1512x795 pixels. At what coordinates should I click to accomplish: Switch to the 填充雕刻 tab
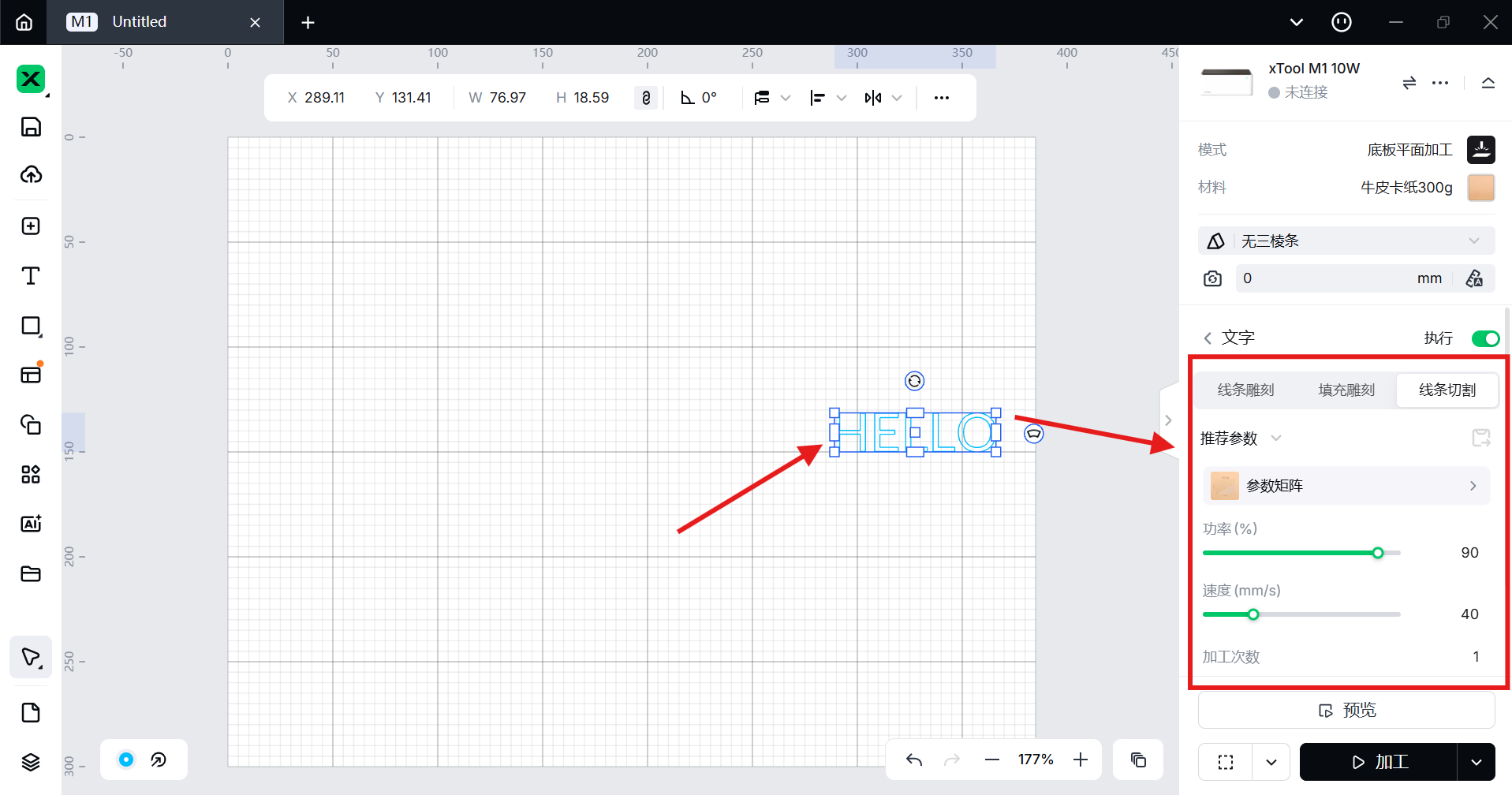(1346, 390)
